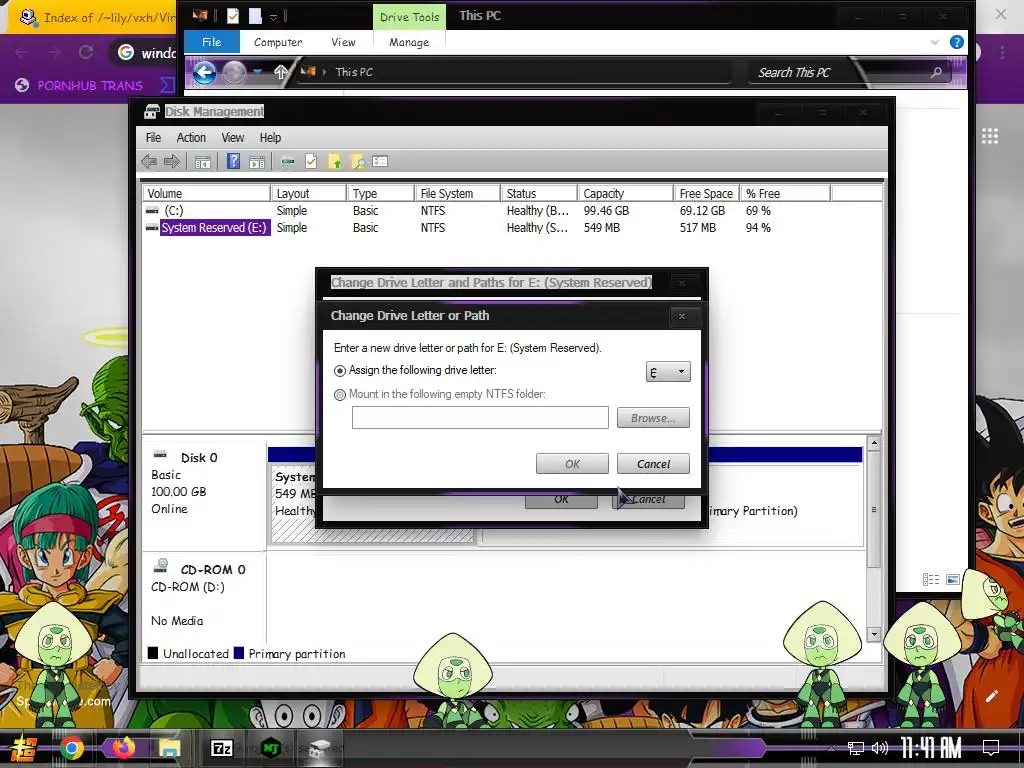This screenshot has width=1024, height=768.
Task: Click the CD-ROM 0 label
Action: pos(213,569)
